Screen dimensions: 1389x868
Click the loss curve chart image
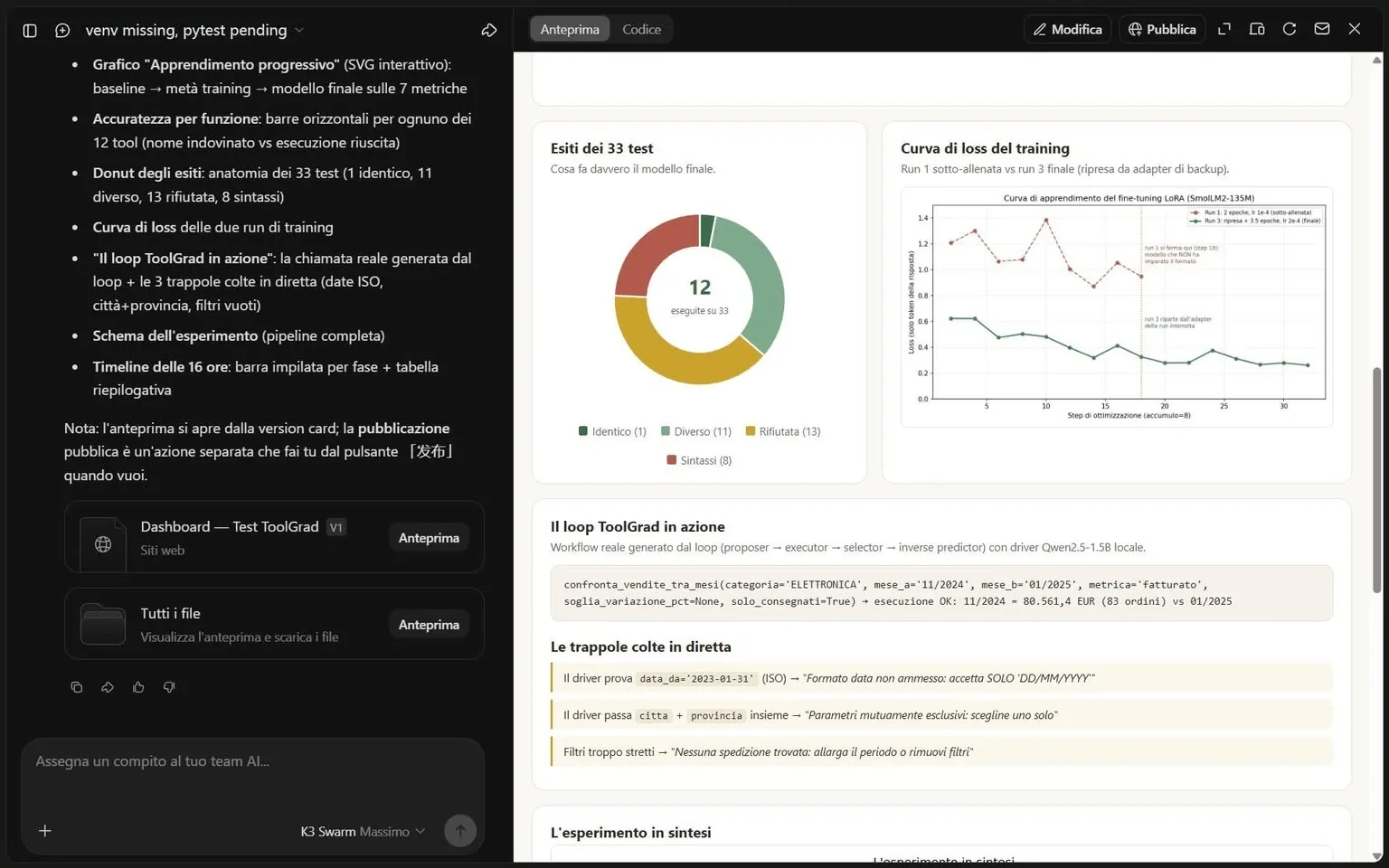point(1117,307)
